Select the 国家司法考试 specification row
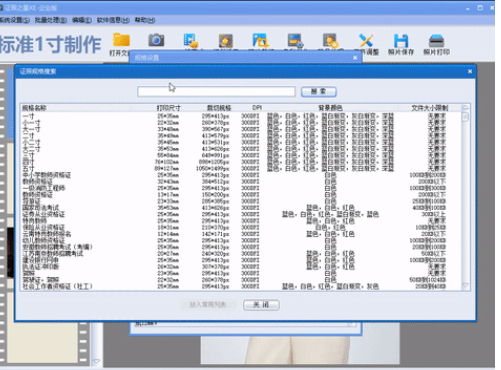501x370 pixels. [242, 208]
